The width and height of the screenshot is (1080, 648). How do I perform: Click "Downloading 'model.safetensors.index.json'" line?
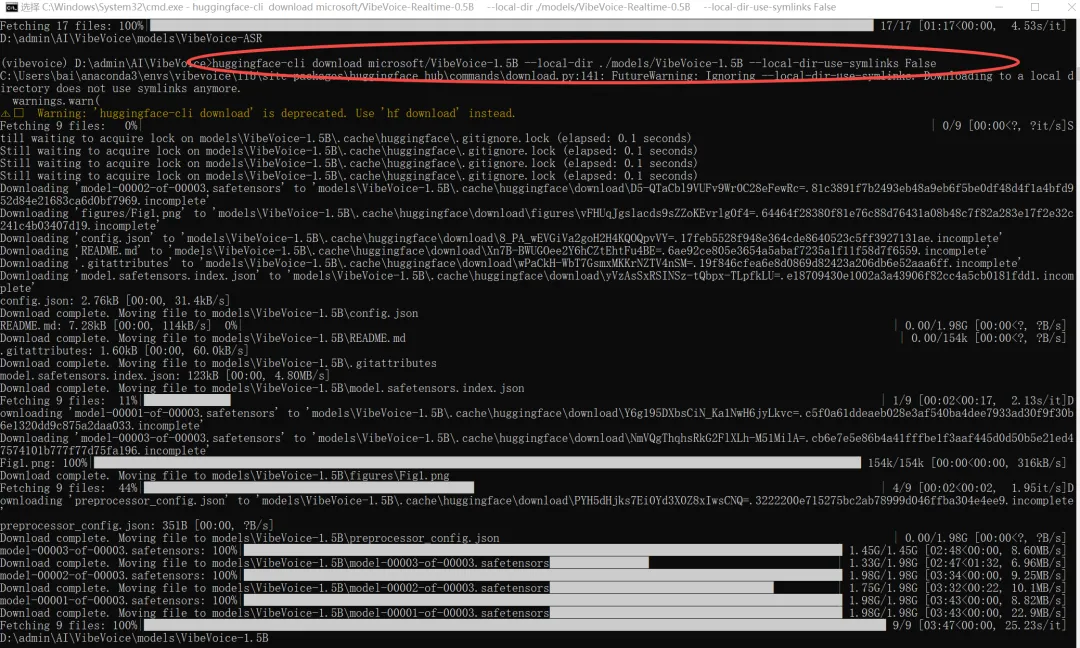click(537, 282)
